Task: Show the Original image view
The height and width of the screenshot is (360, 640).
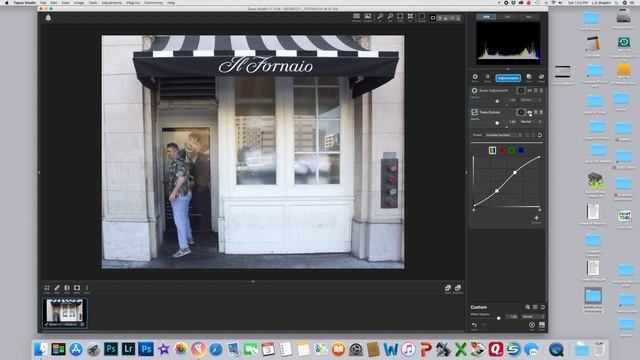Action: 368,17
